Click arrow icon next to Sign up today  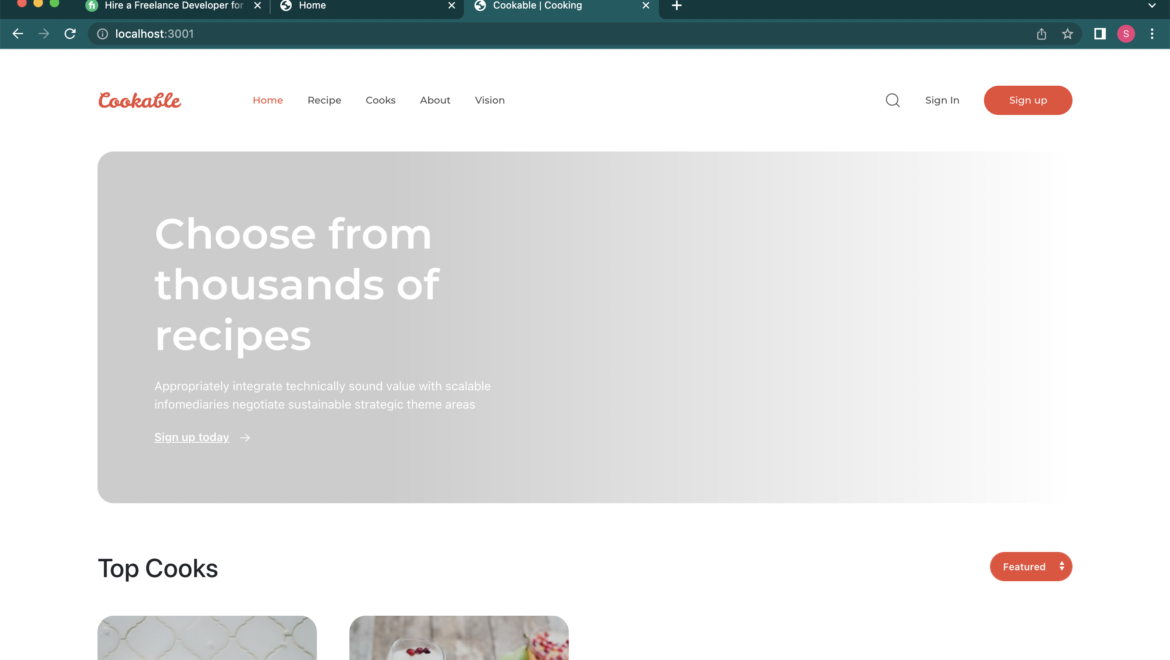pos(245,438)
